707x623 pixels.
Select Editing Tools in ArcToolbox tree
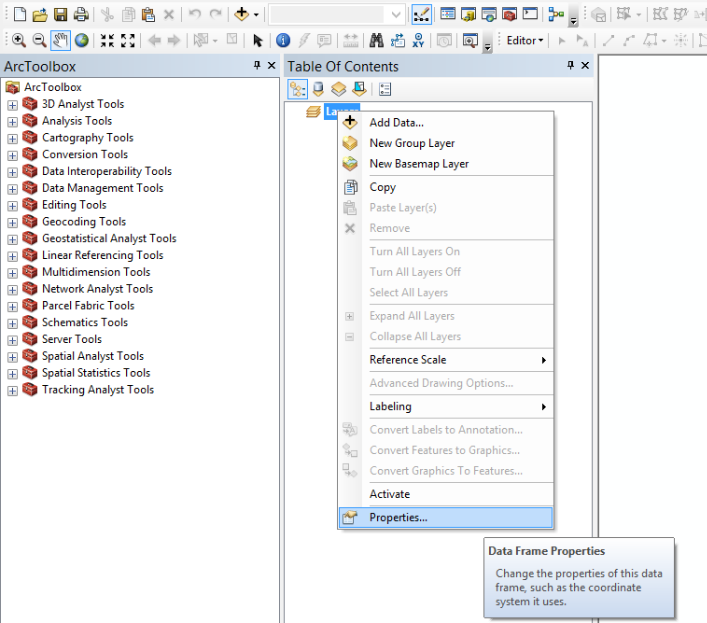coord(74,205)
